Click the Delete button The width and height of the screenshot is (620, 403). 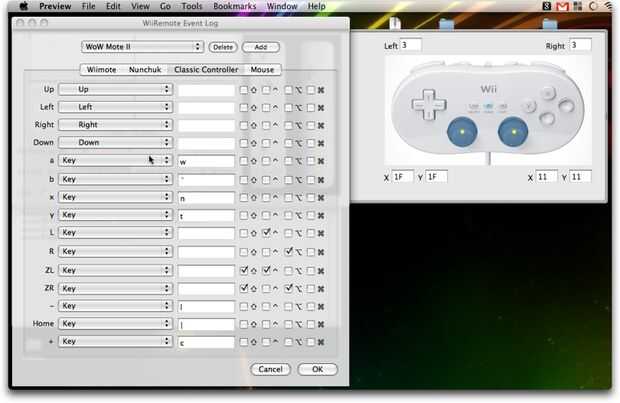223,47
